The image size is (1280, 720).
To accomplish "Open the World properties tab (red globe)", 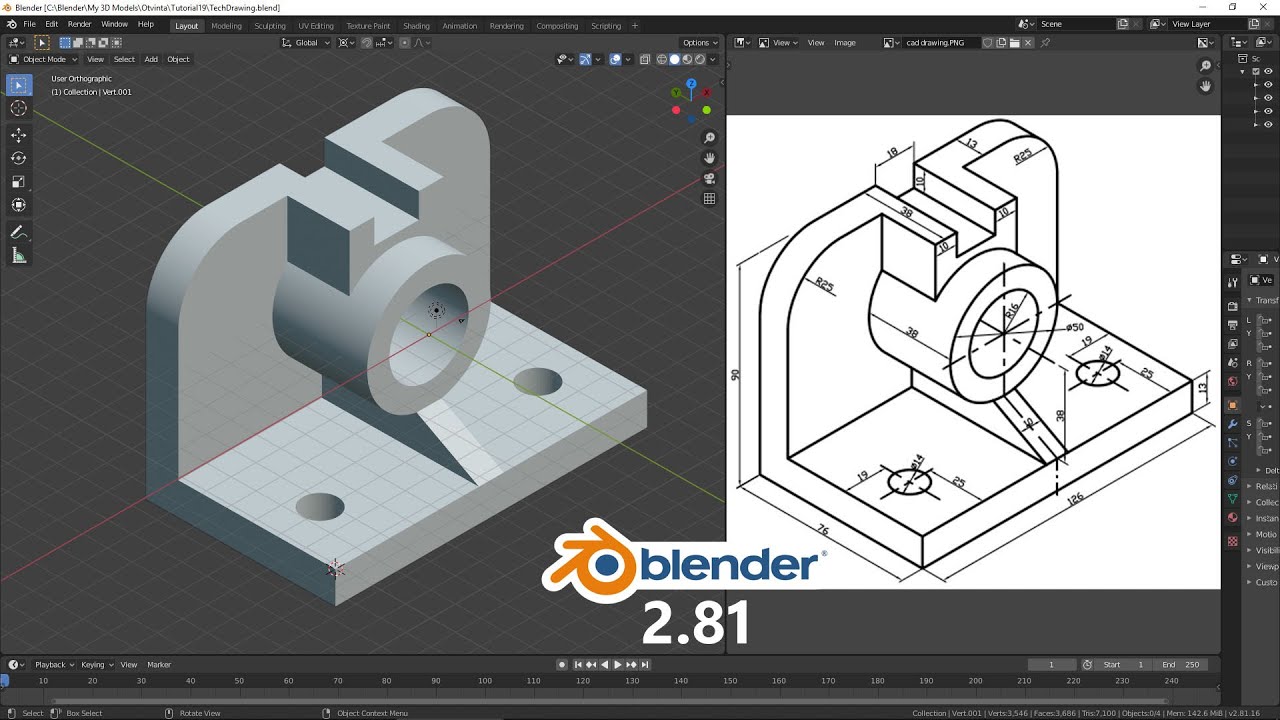I will point(1233,381).
